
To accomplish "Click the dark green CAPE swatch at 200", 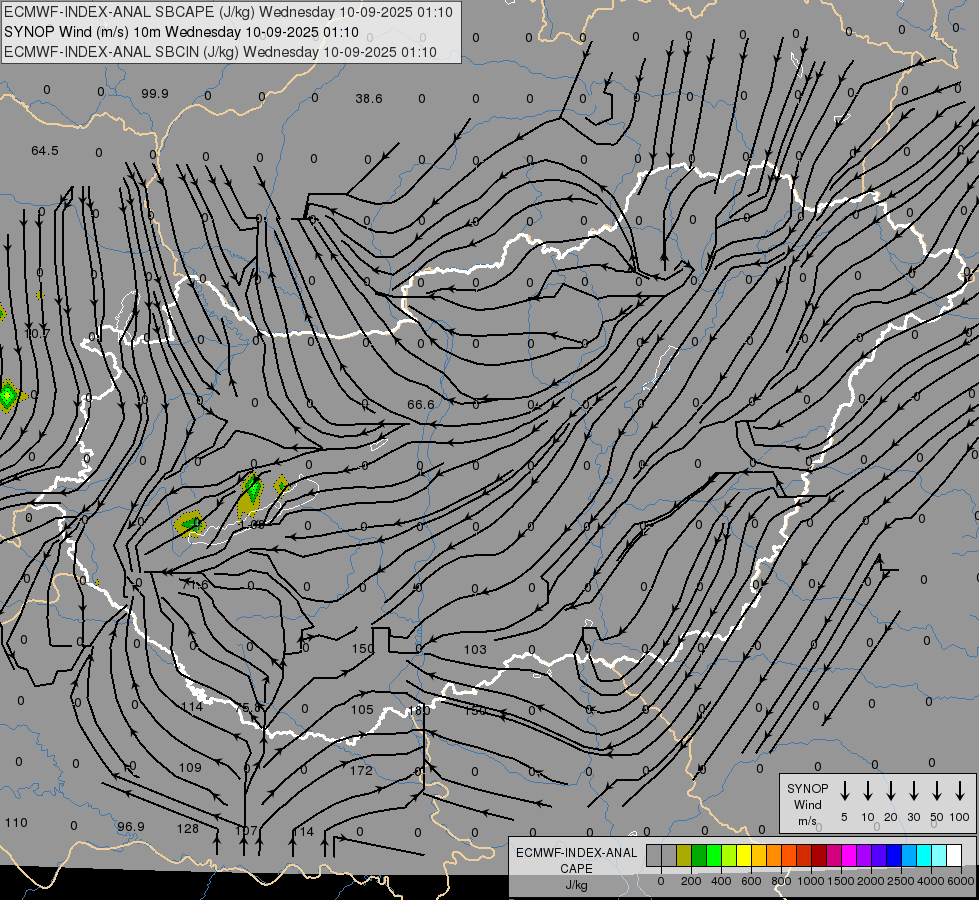I will 699,855.
